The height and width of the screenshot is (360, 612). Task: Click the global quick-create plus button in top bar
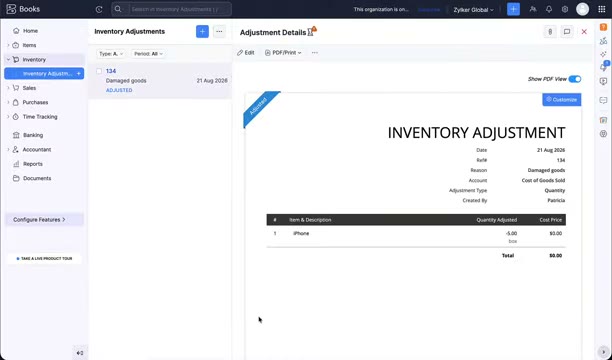point(513,9)
